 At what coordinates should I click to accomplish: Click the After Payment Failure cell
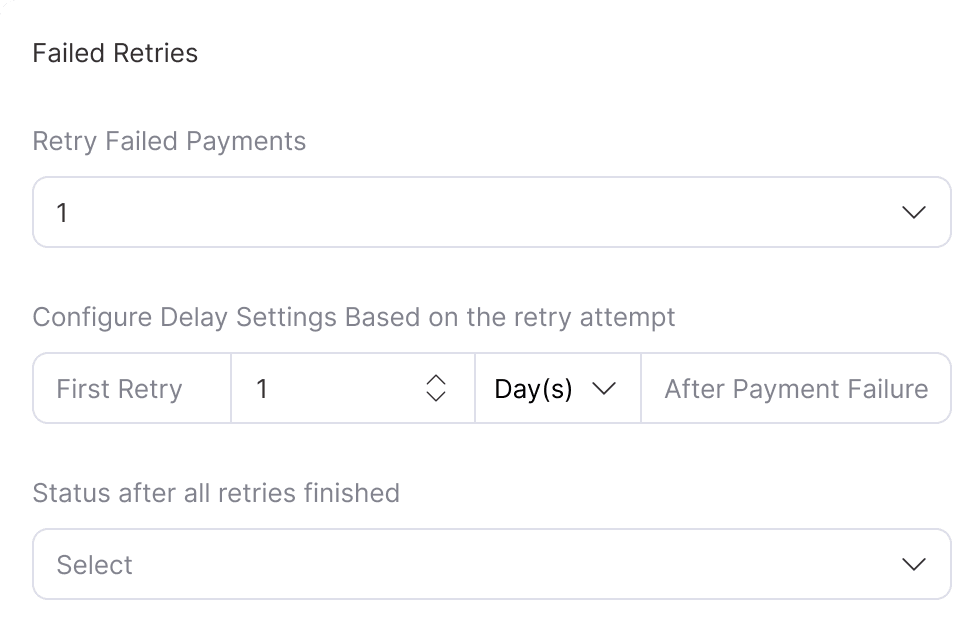tap(796, 388)
